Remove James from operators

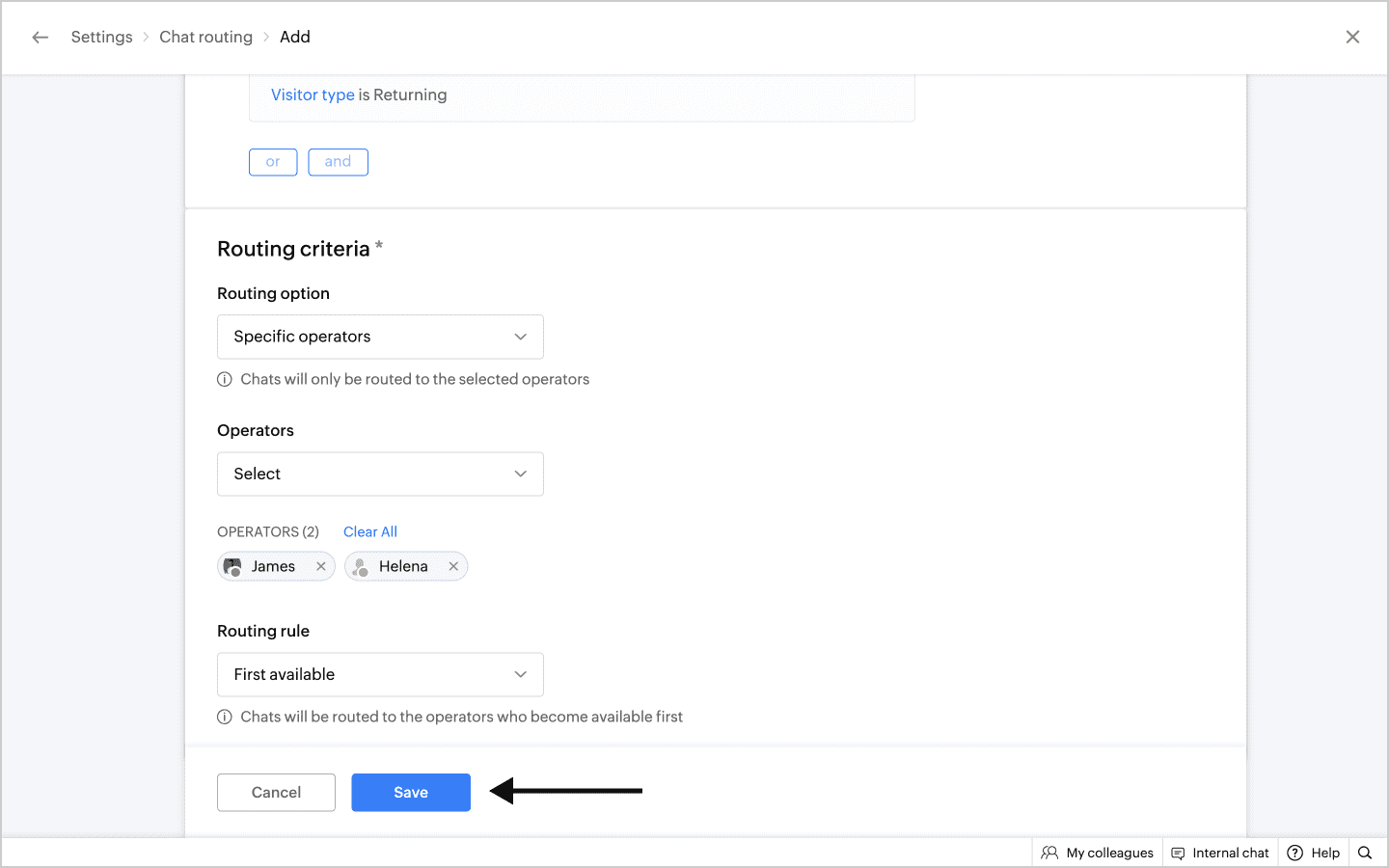tap(321, 566)
